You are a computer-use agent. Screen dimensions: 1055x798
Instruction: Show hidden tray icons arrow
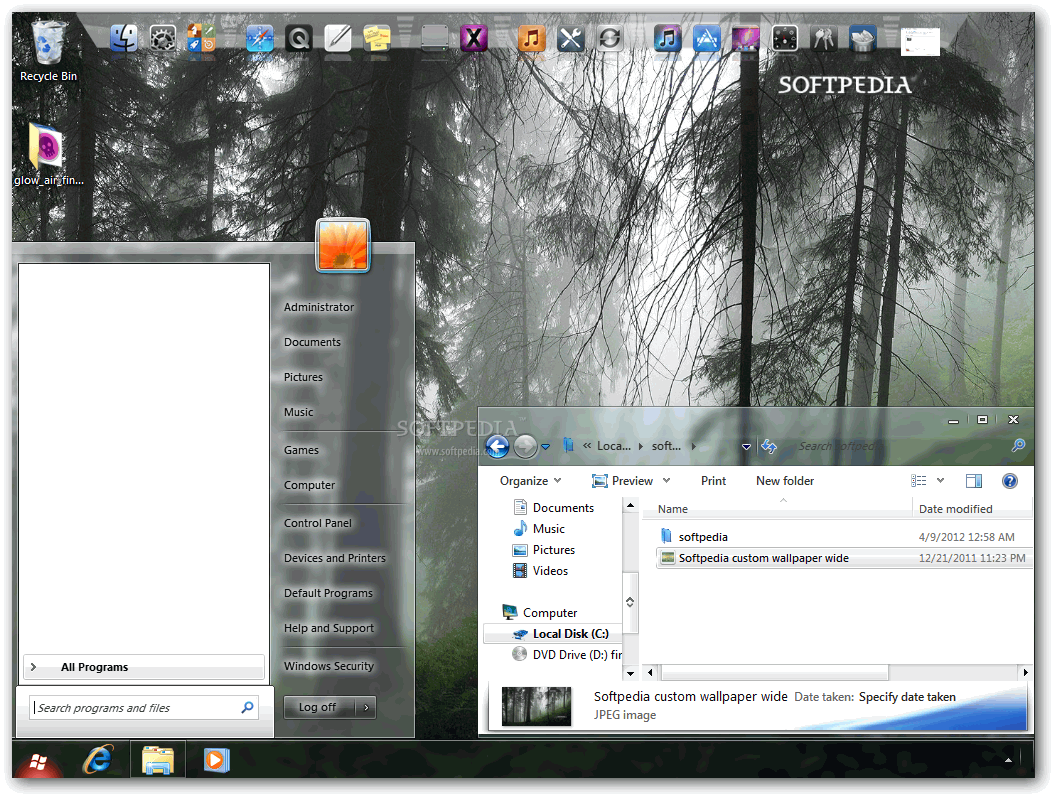click(x=1008, y=760)
